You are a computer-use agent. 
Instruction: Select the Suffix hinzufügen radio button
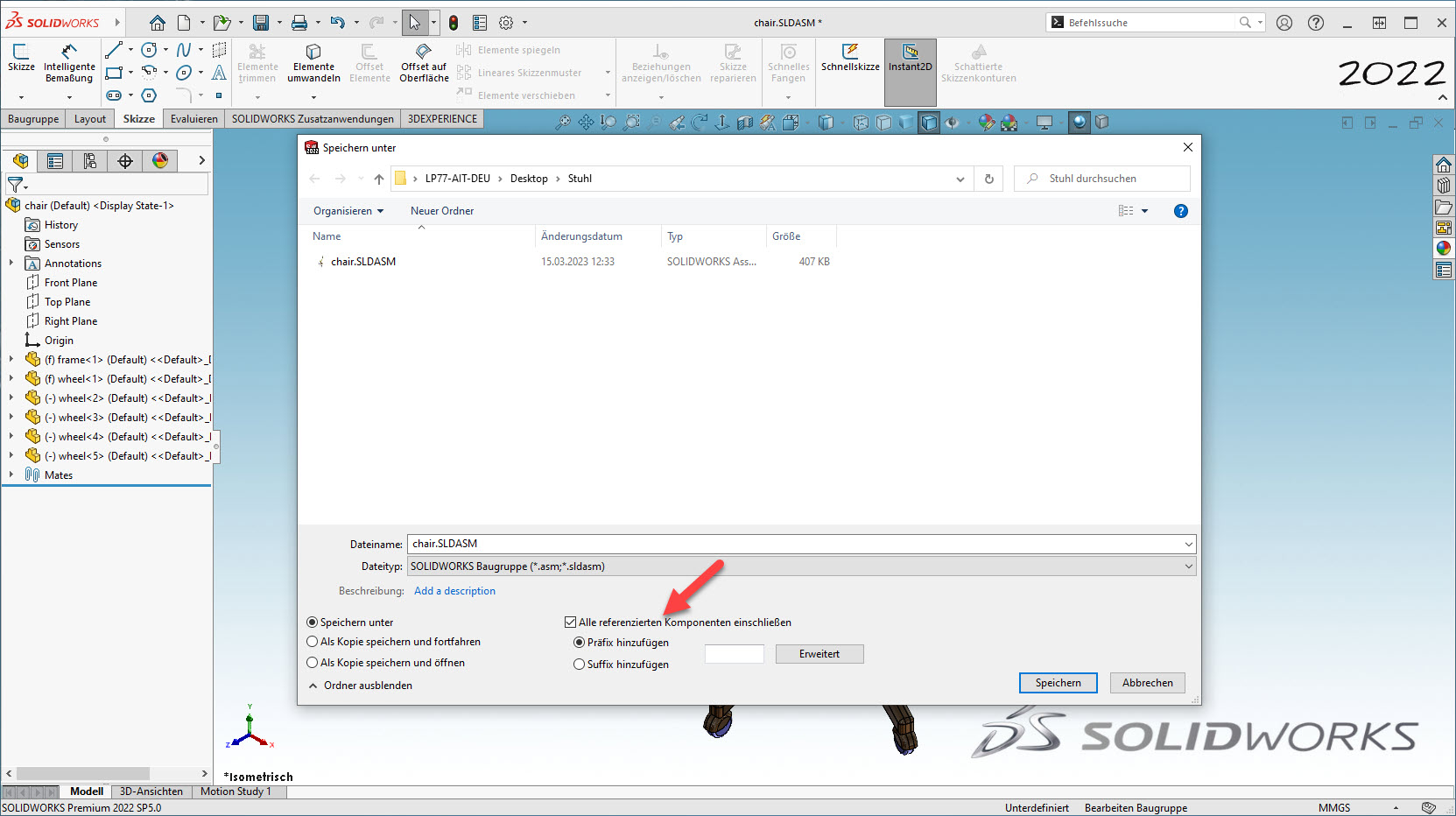[579, 665]
